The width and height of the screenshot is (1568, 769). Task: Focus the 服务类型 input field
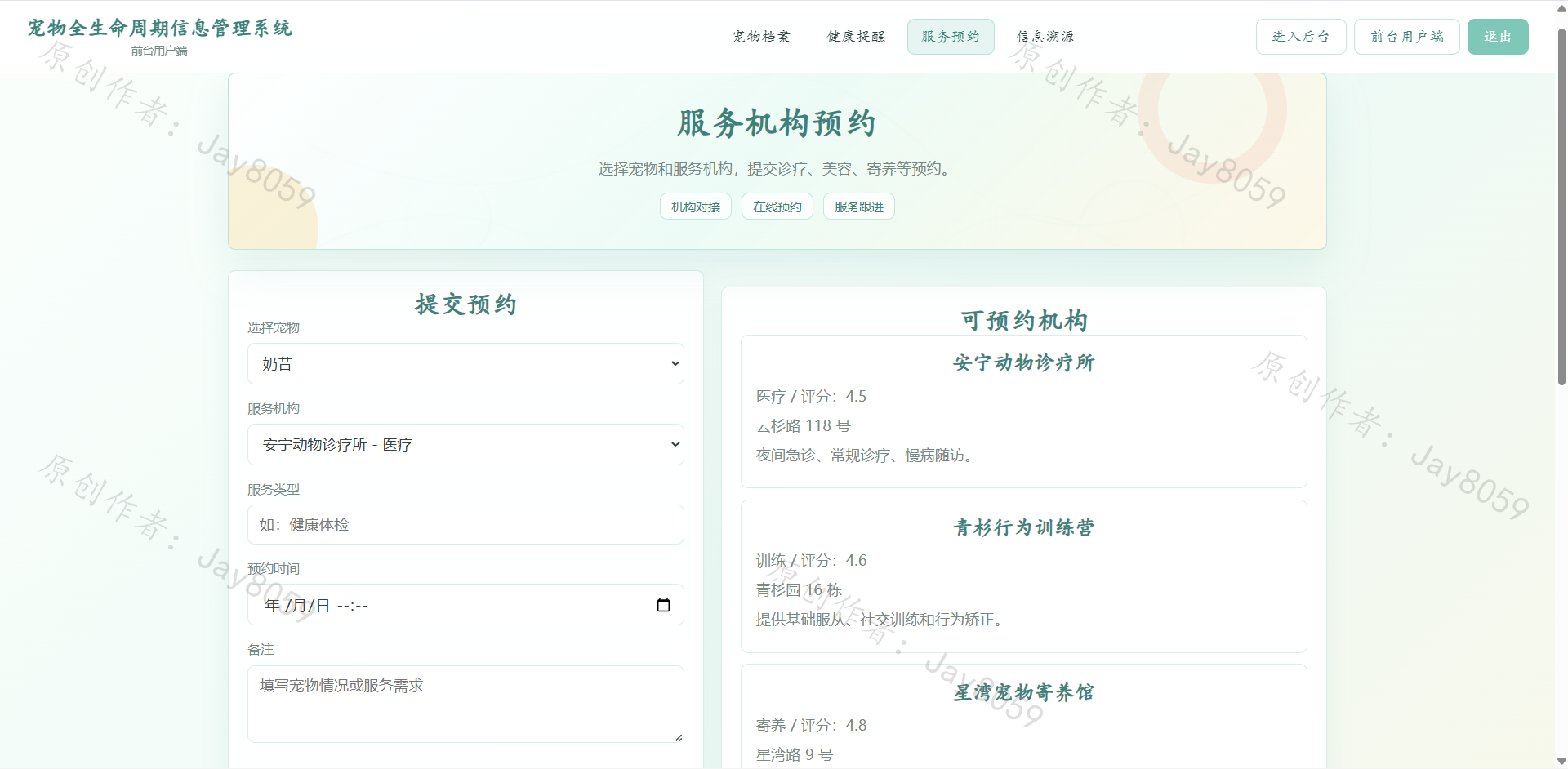[465, 524]
